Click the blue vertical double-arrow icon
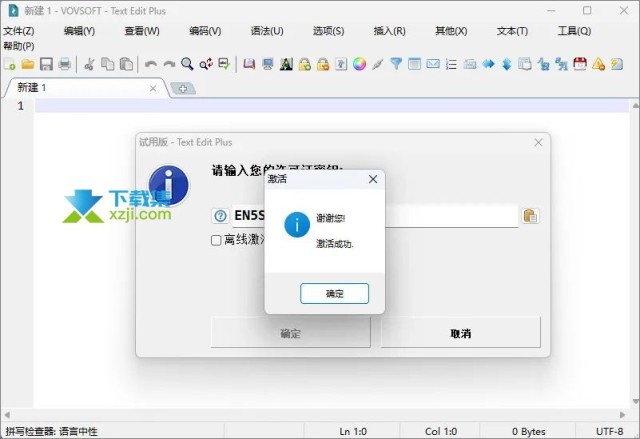 point(507,64)
